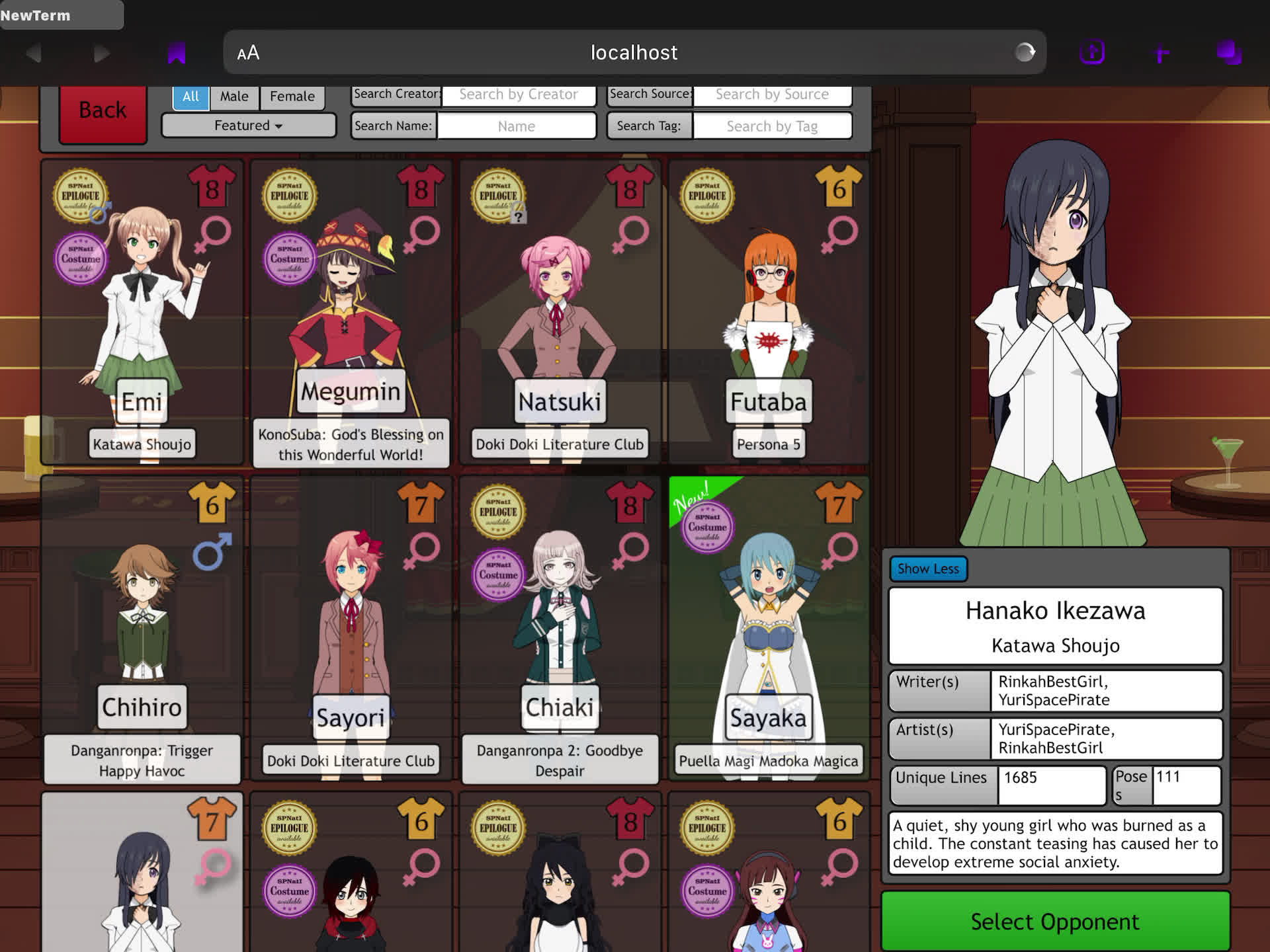The width and height of the screenshot is (1270, 952).
Task: Collapse details with Show Less
Action: pyautogui.click(x=928, y=569)
